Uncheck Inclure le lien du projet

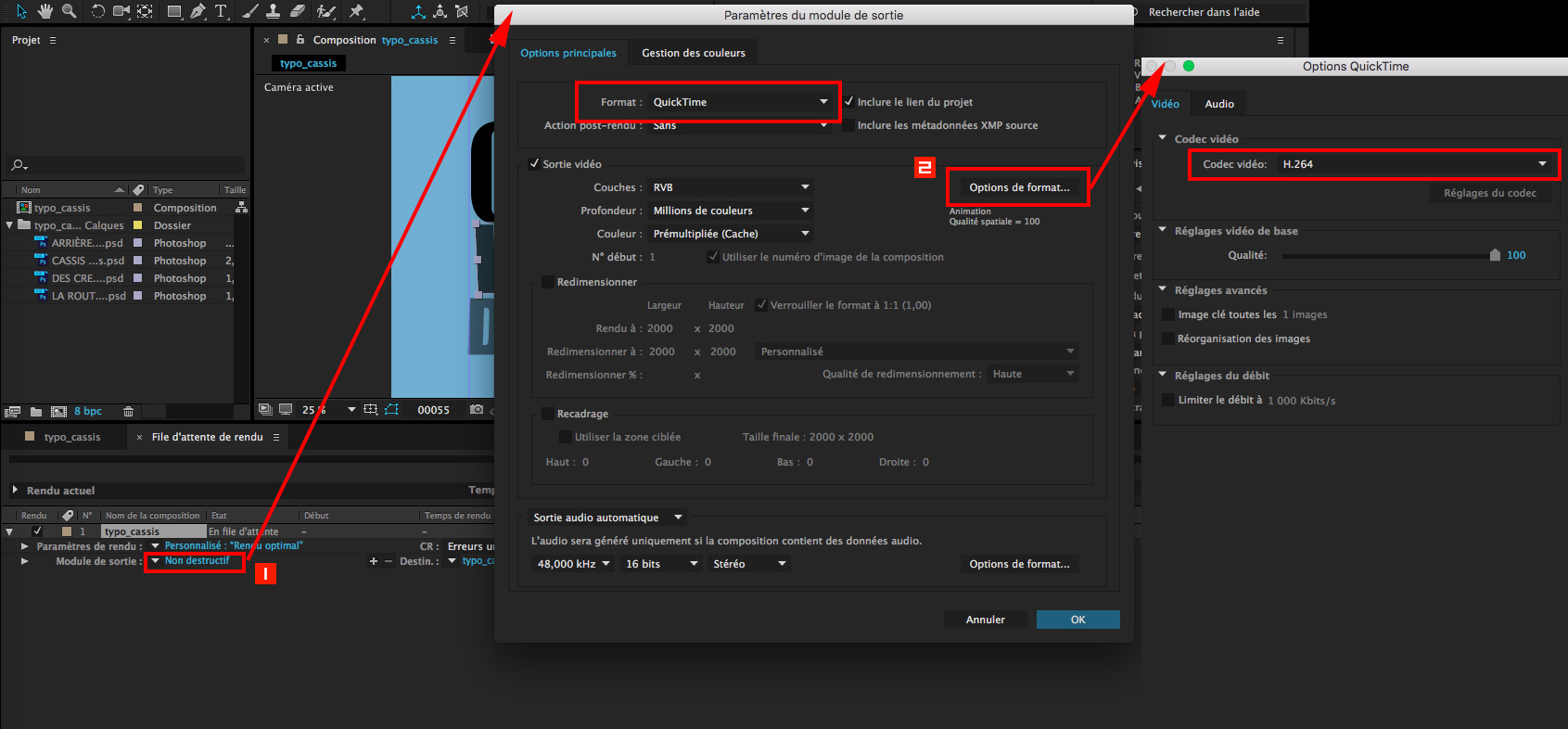(848, 102)
